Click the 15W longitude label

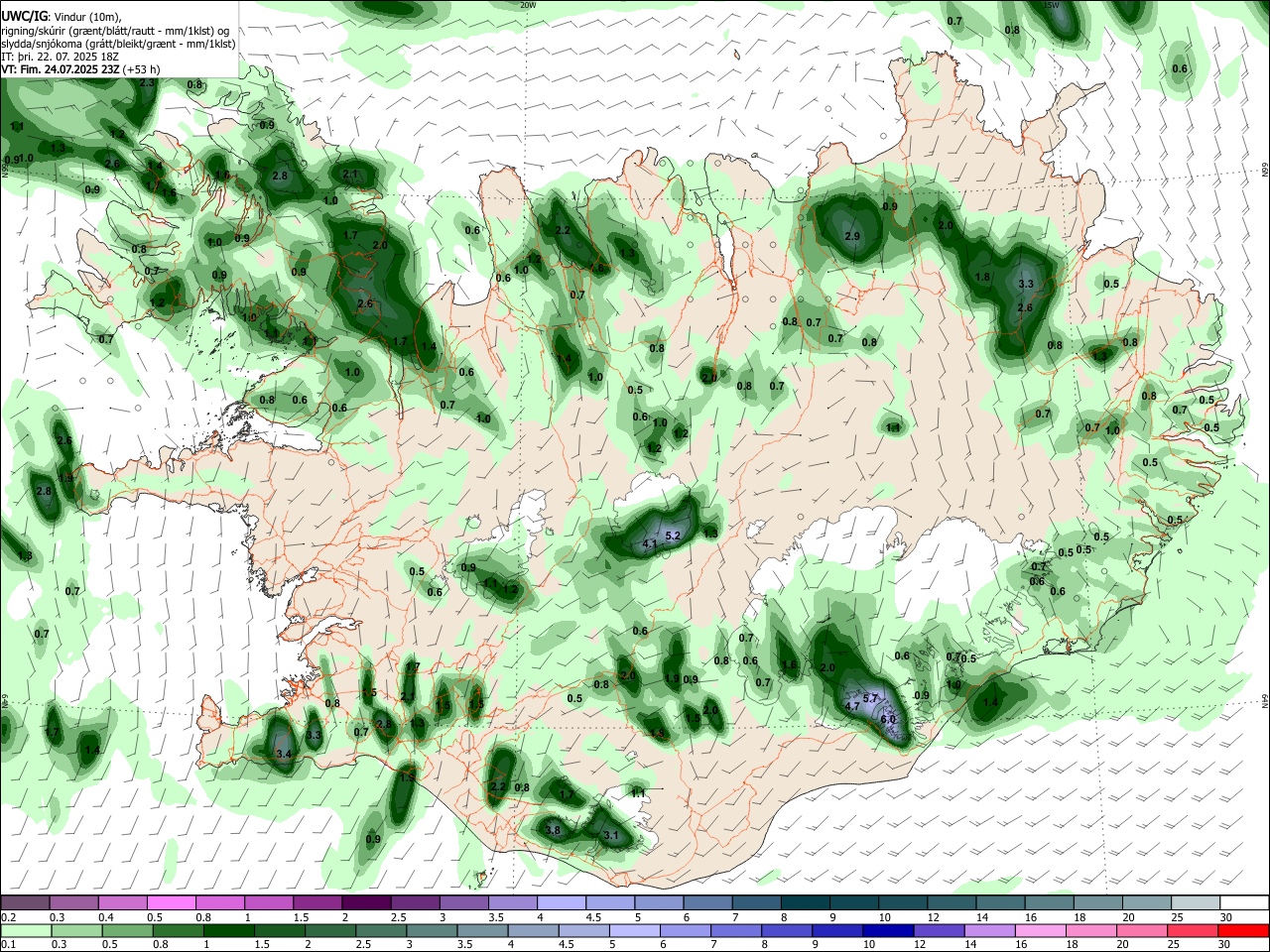pos(1051,5)
